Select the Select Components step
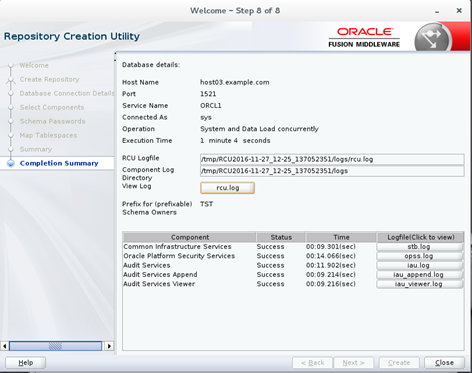Viewport: 472px width, 373px height. (52, 107)
